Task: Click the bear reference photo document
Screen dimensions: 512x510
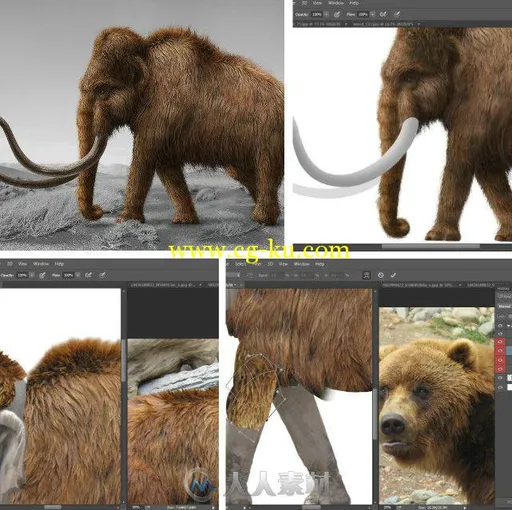Action: click(x=437, y=405)
